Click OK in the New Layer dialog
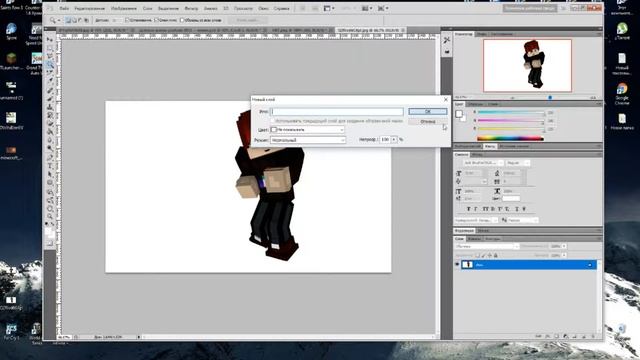 pyautogui.click(x=428, y=111)
